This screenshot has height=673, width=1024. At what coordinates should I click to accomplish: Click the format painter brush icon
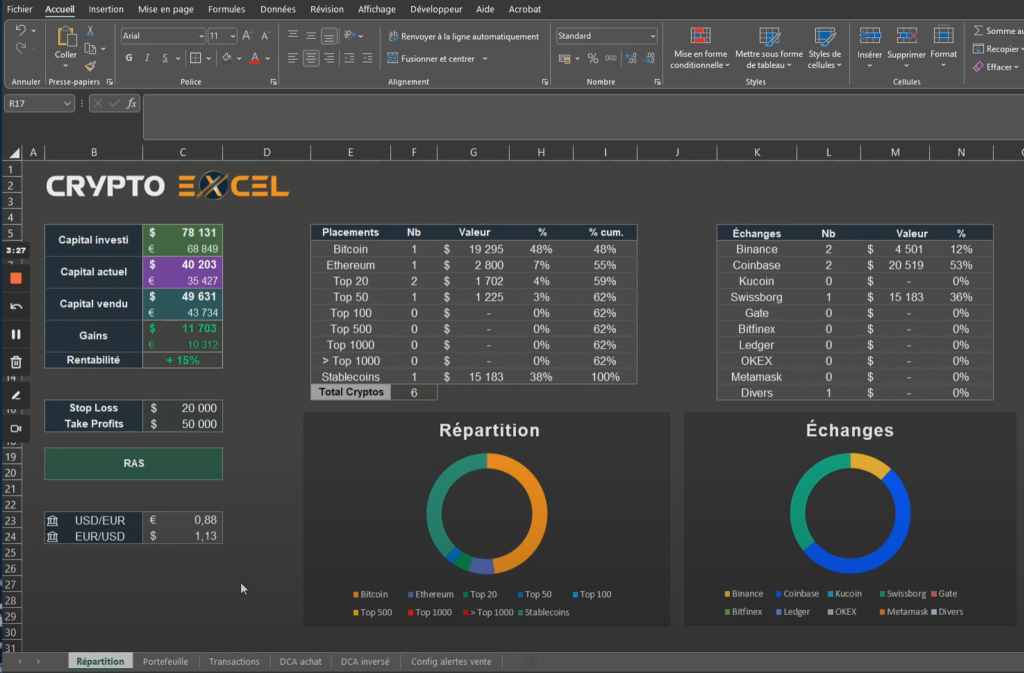pos(90,66)
